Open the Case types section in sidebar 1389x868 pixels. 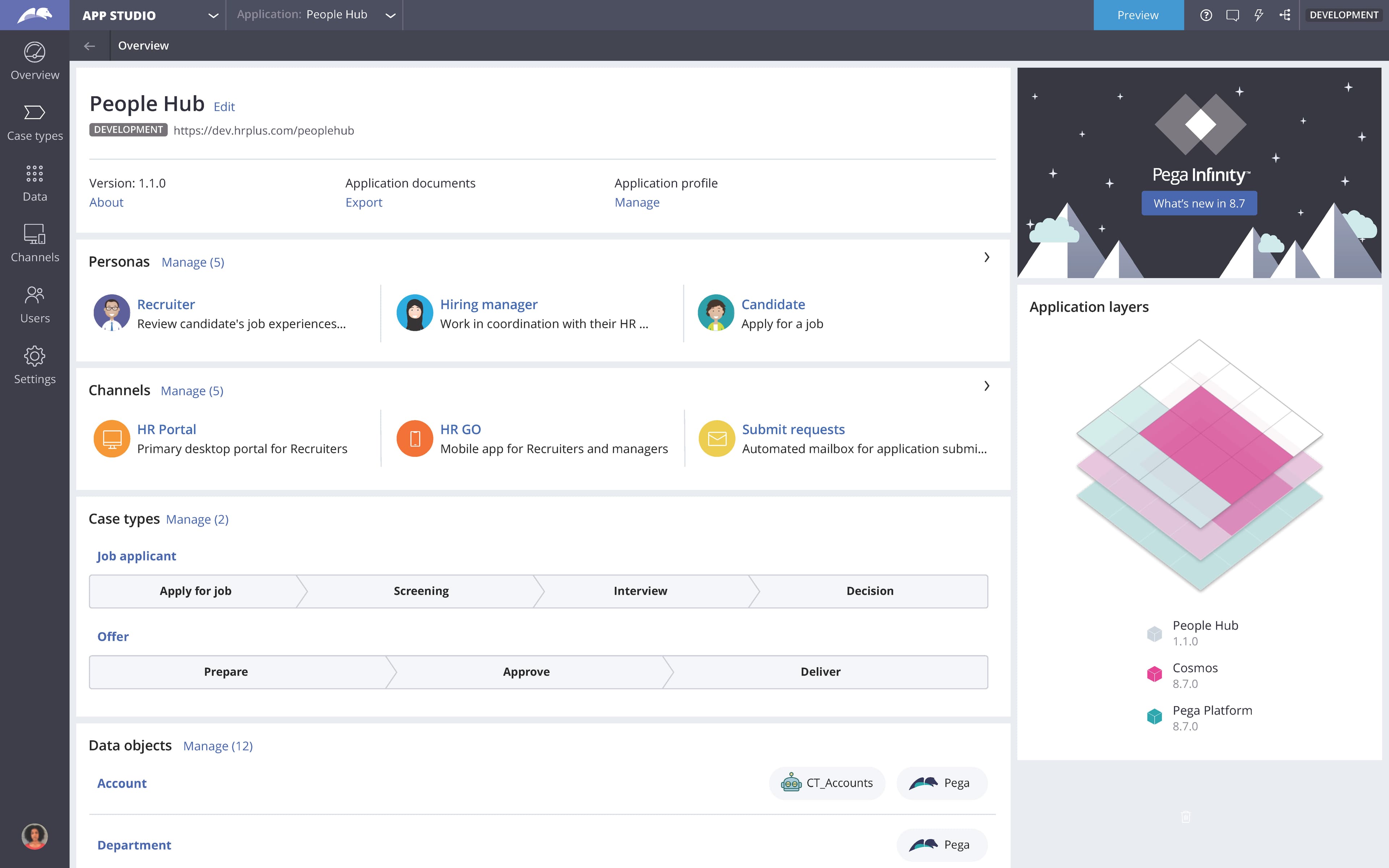(x=34, y=122)
